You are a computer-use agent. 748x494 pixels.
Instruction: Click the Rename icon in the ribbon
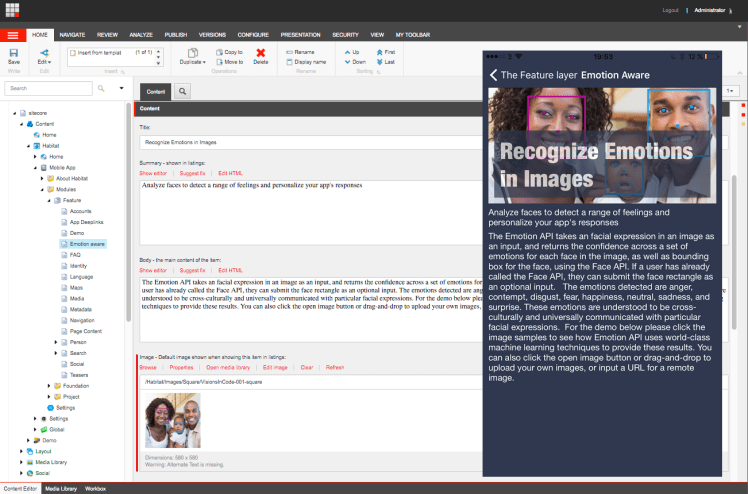tap(290, 51)
